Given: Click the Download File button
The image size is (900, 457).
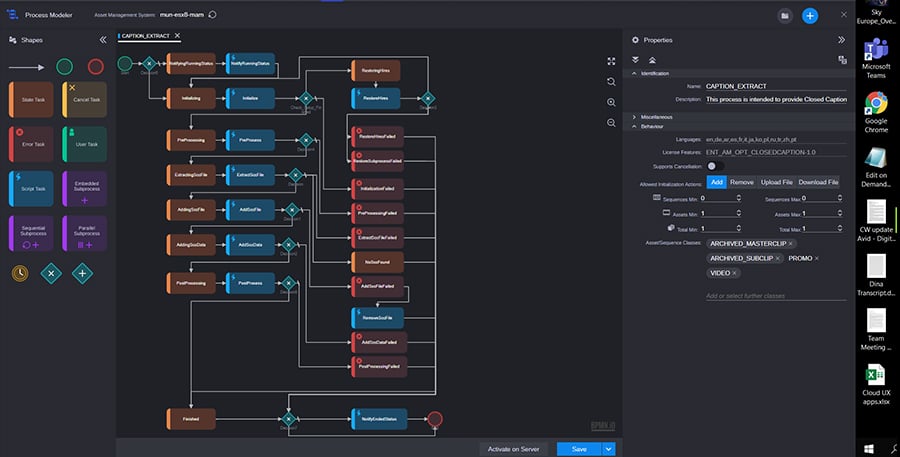Looking at the screenshot, I should [818, 182].
